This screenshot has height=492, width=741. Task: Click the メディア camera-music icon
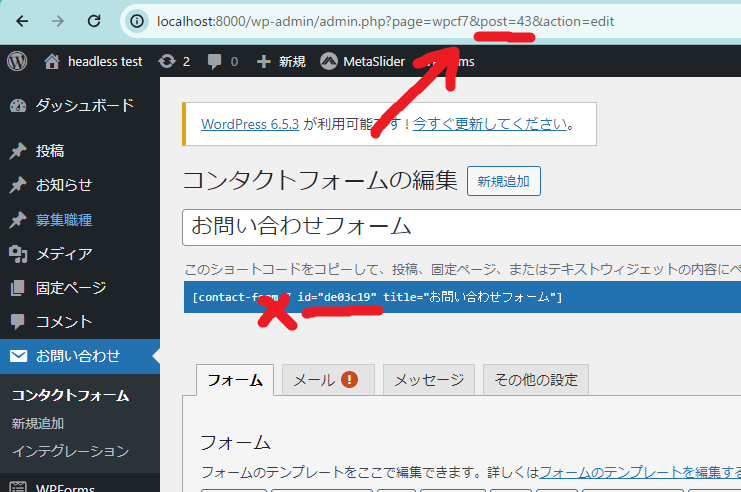[x=18, y=254]
